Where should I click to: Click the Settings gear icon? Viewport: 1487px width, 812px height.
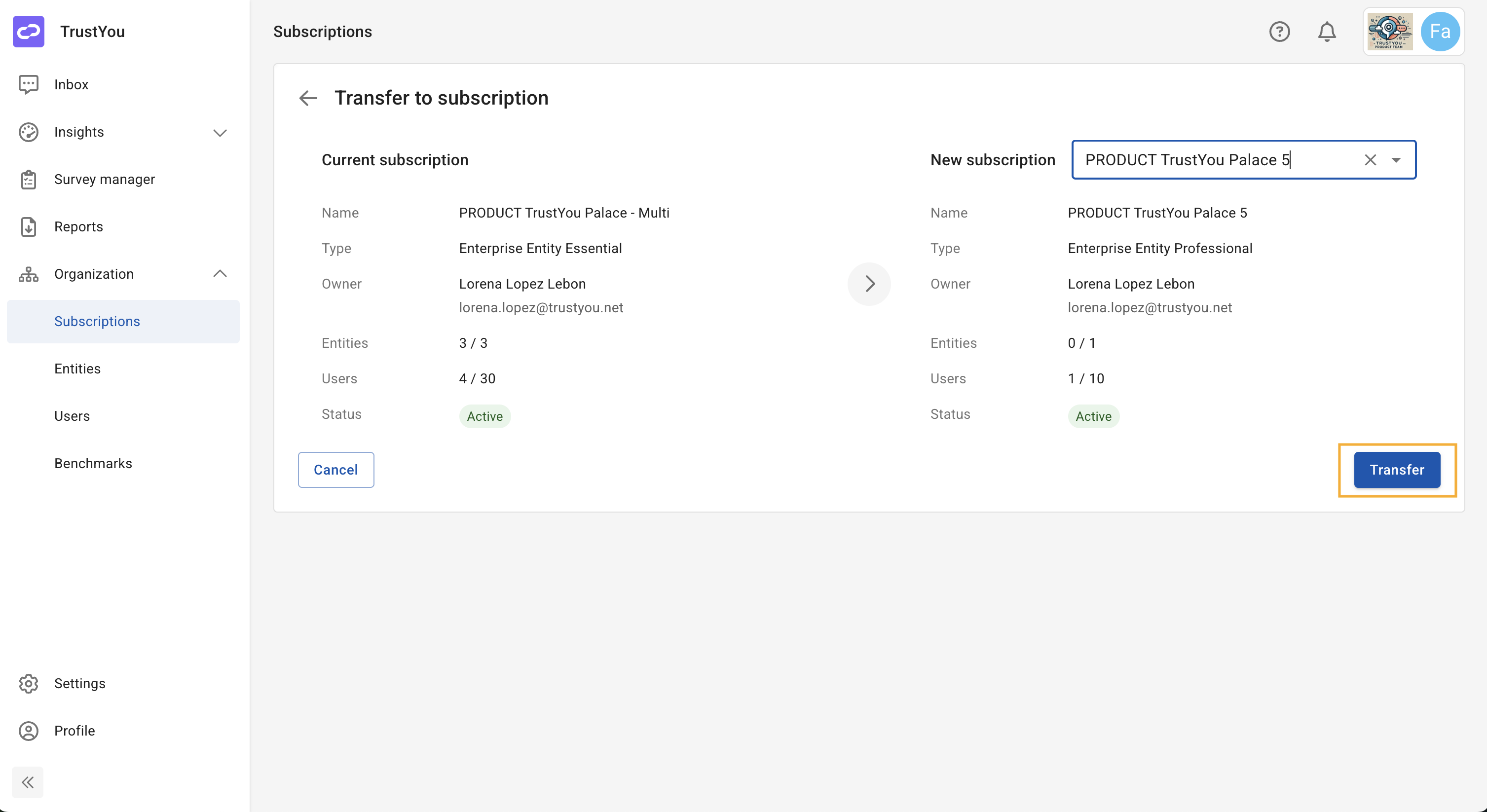coord(28,683)
